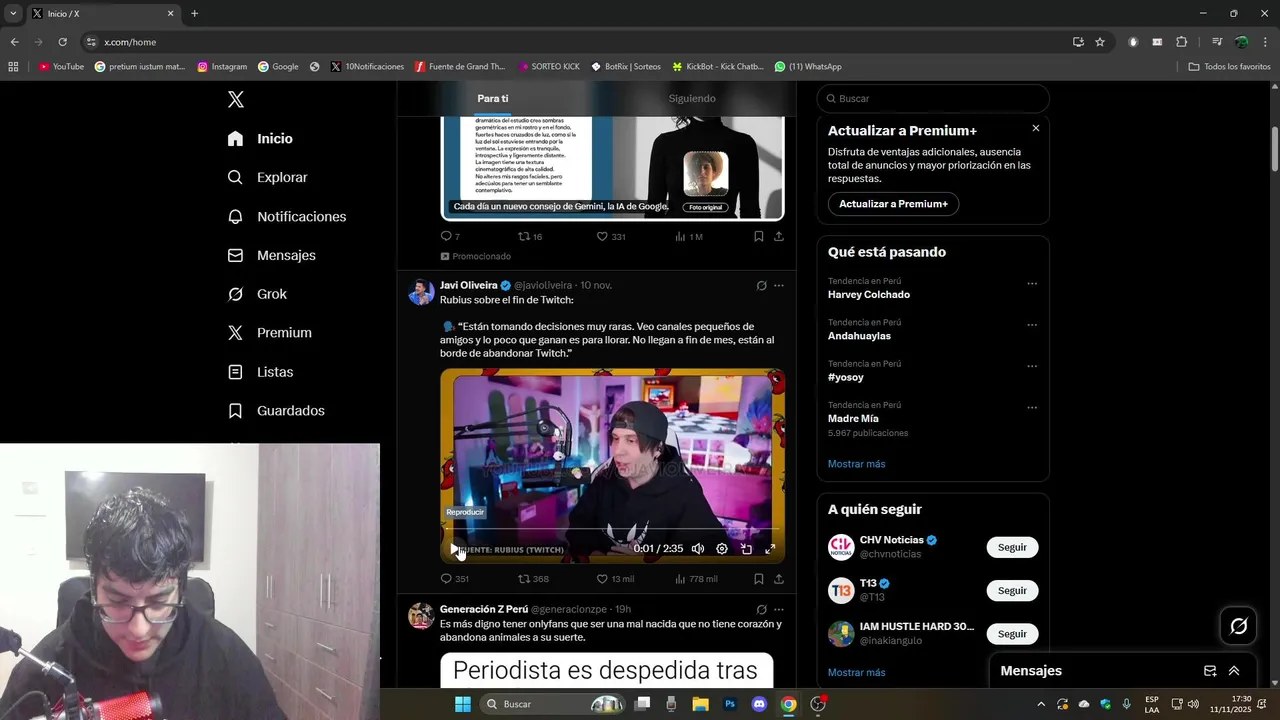
Task: Open floating Grok button
Action: click(x=1239, y=626)
